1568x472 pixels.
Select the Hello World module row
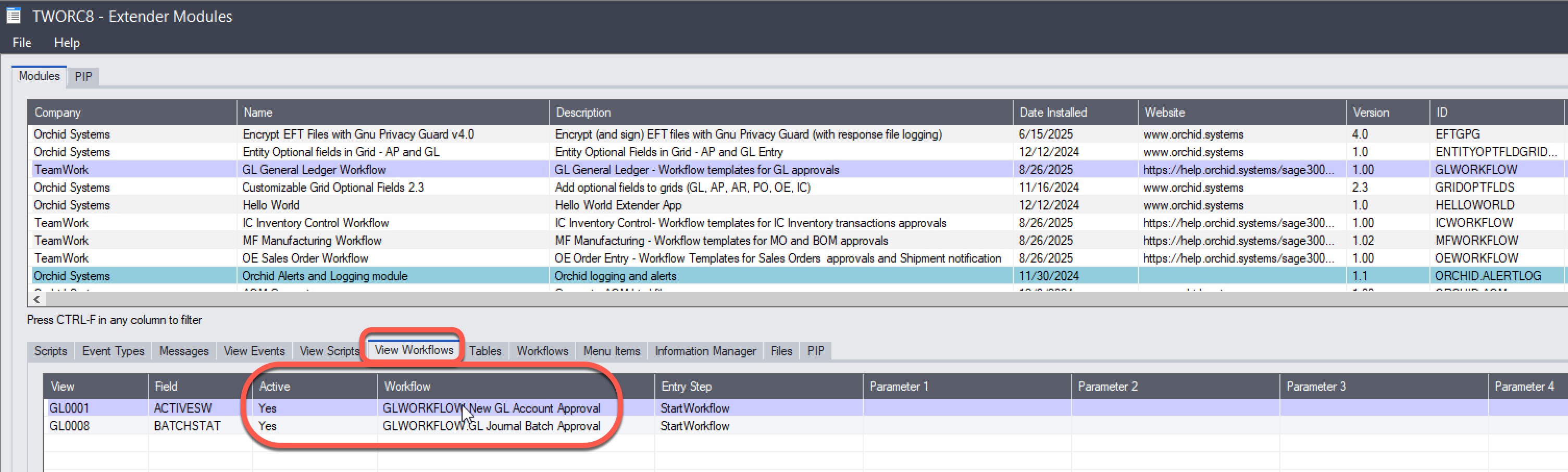click(271, 205)
